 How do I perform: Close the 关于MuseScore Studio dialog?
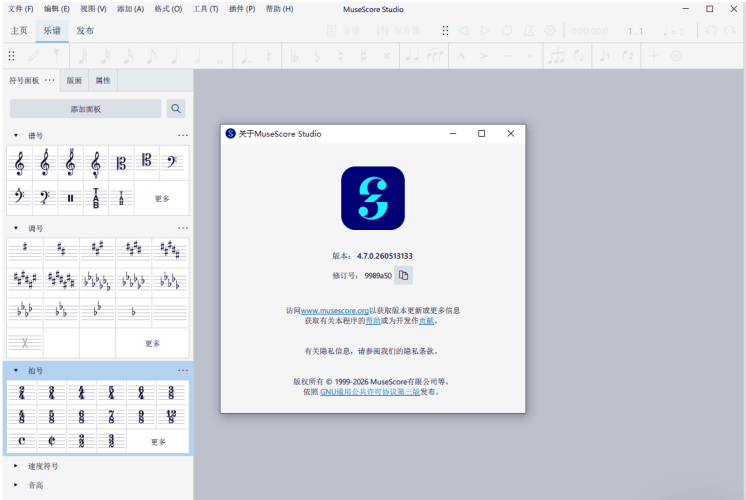[510, 134]
